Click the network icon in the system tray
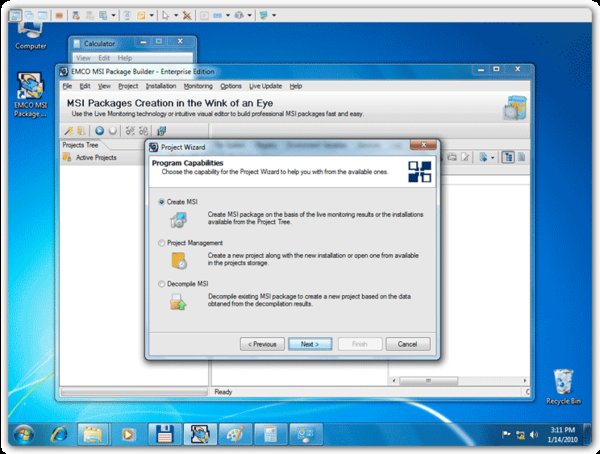This screenshot has width=600, height=454. click(x=520, y=434)
